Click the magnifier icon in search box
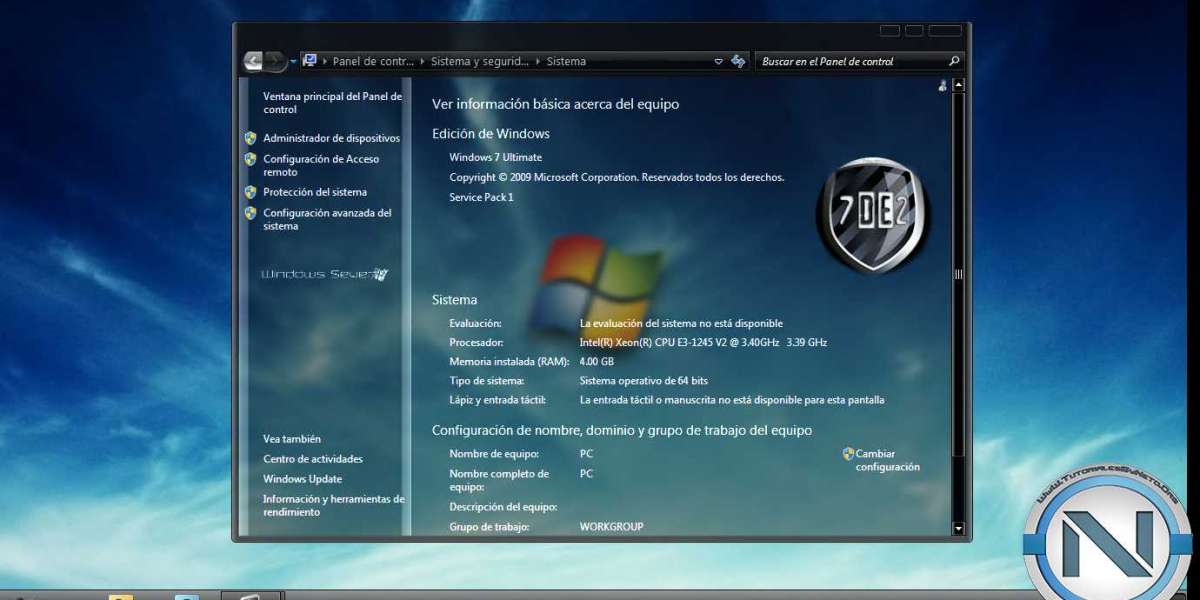This screenshot has height=600, width=1200. pos(954,61)
